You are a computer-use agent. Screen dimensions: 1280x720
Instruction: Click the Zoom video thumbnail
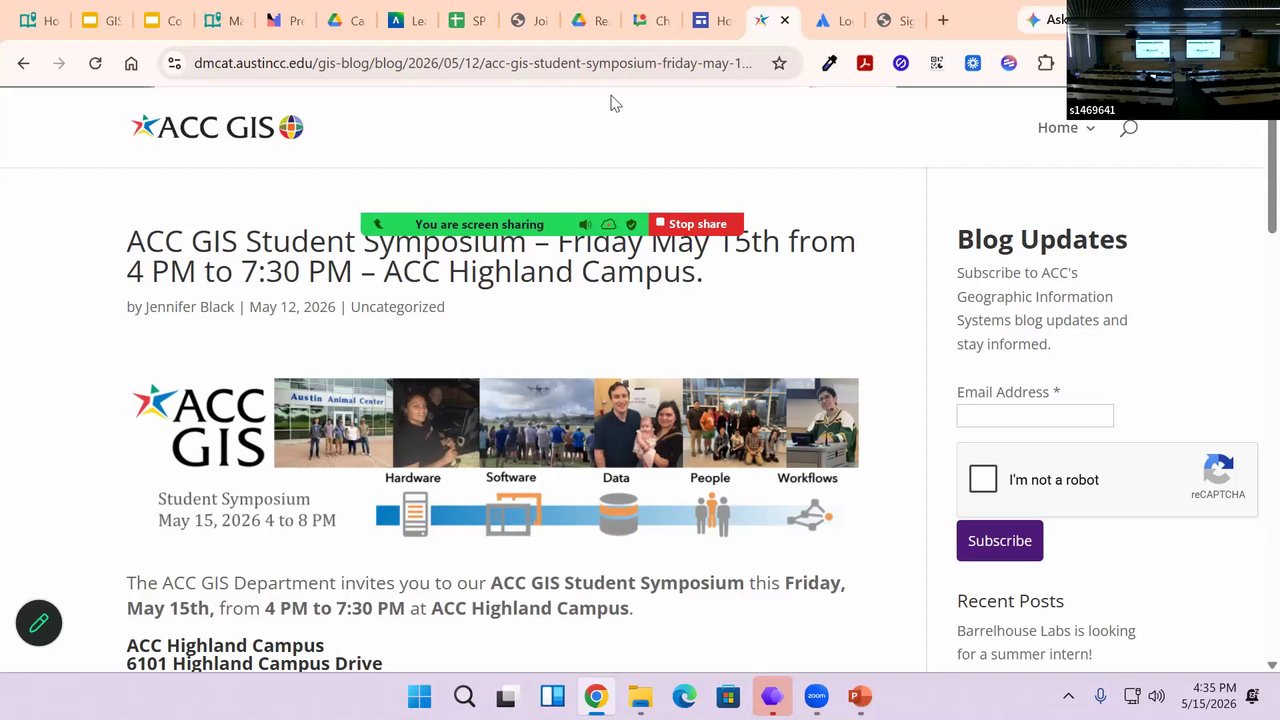(x=1174, y=60)
